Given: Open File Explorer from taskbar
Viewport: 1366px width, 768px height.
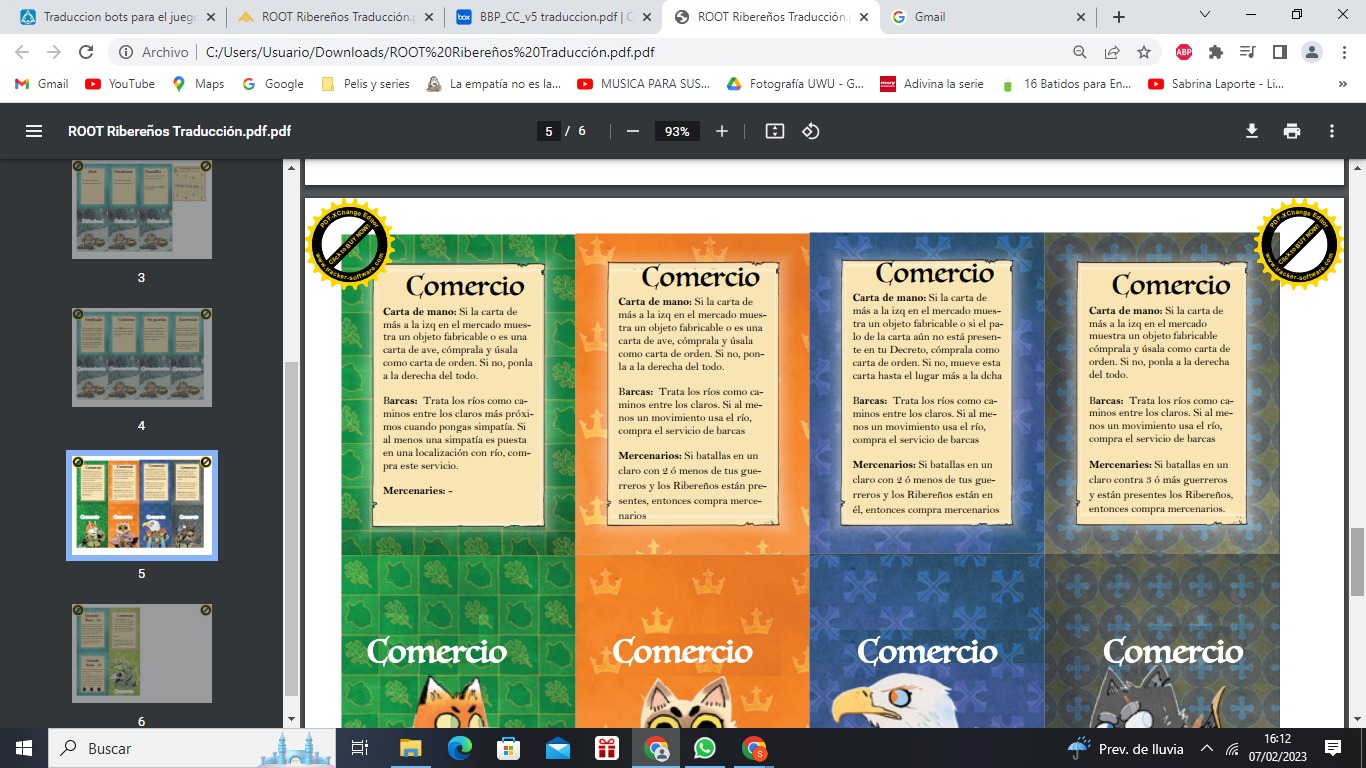Looking at the screenshot, I should 411,748.
